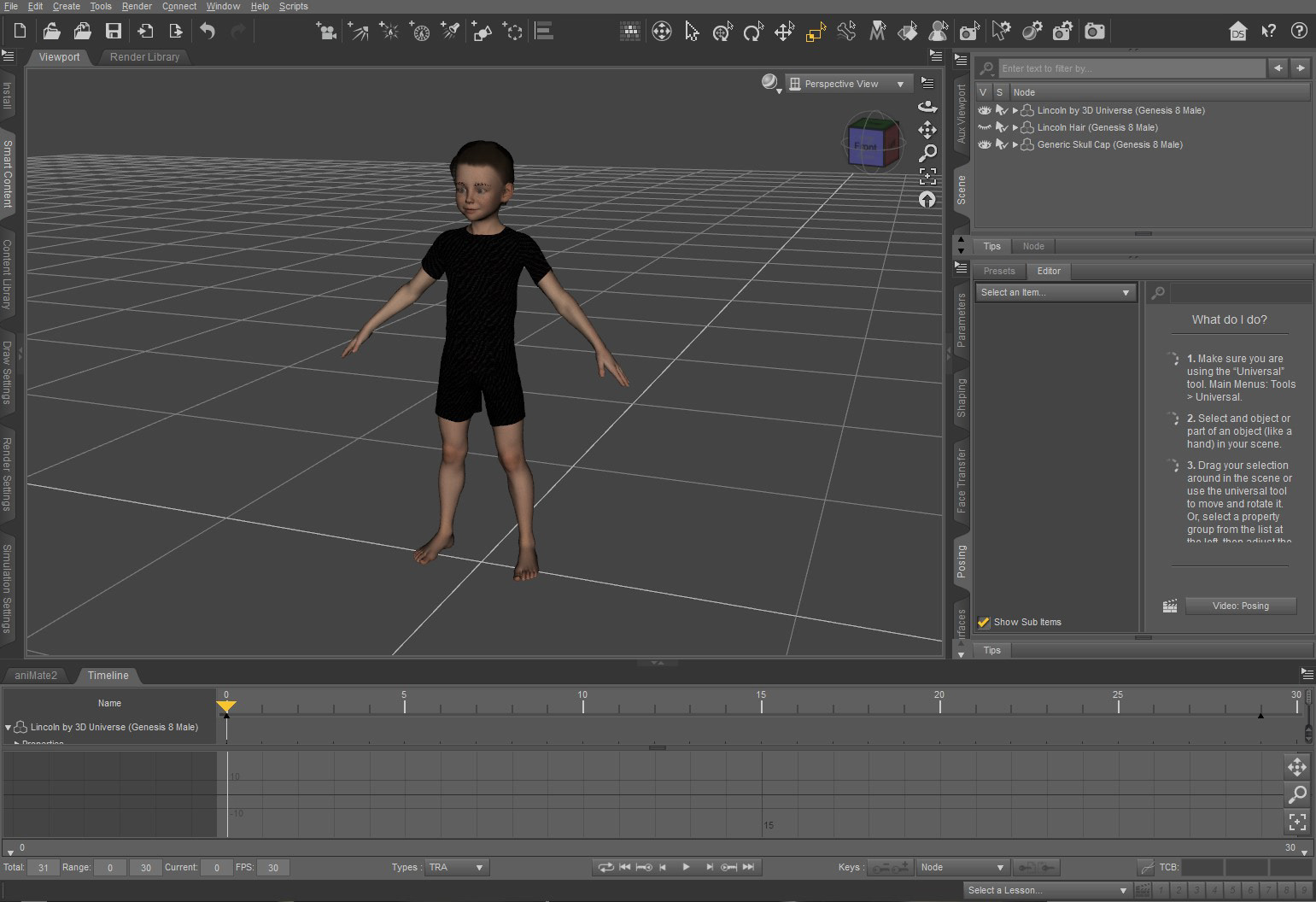Viewport: 1316px width, 902px height.
Task: Click viewport Orbit camera icon
Action: (927, 107)
